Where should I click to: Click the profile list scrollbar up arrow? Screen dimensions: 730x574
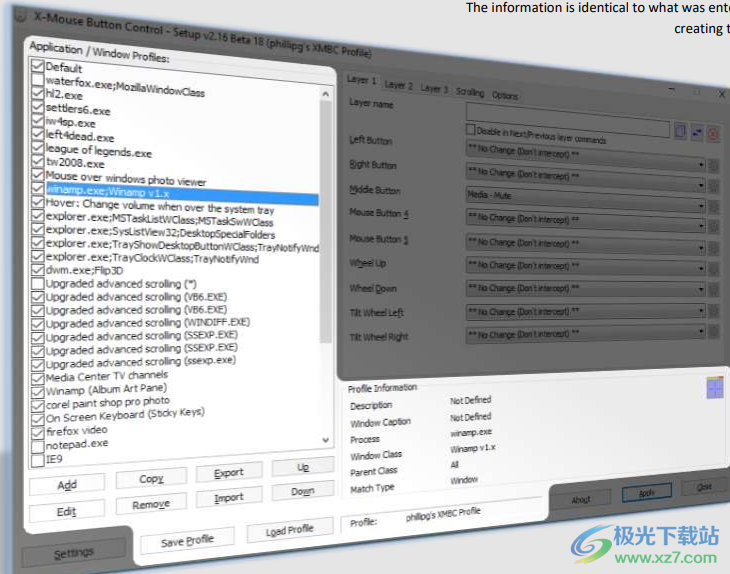click(326, 94)
